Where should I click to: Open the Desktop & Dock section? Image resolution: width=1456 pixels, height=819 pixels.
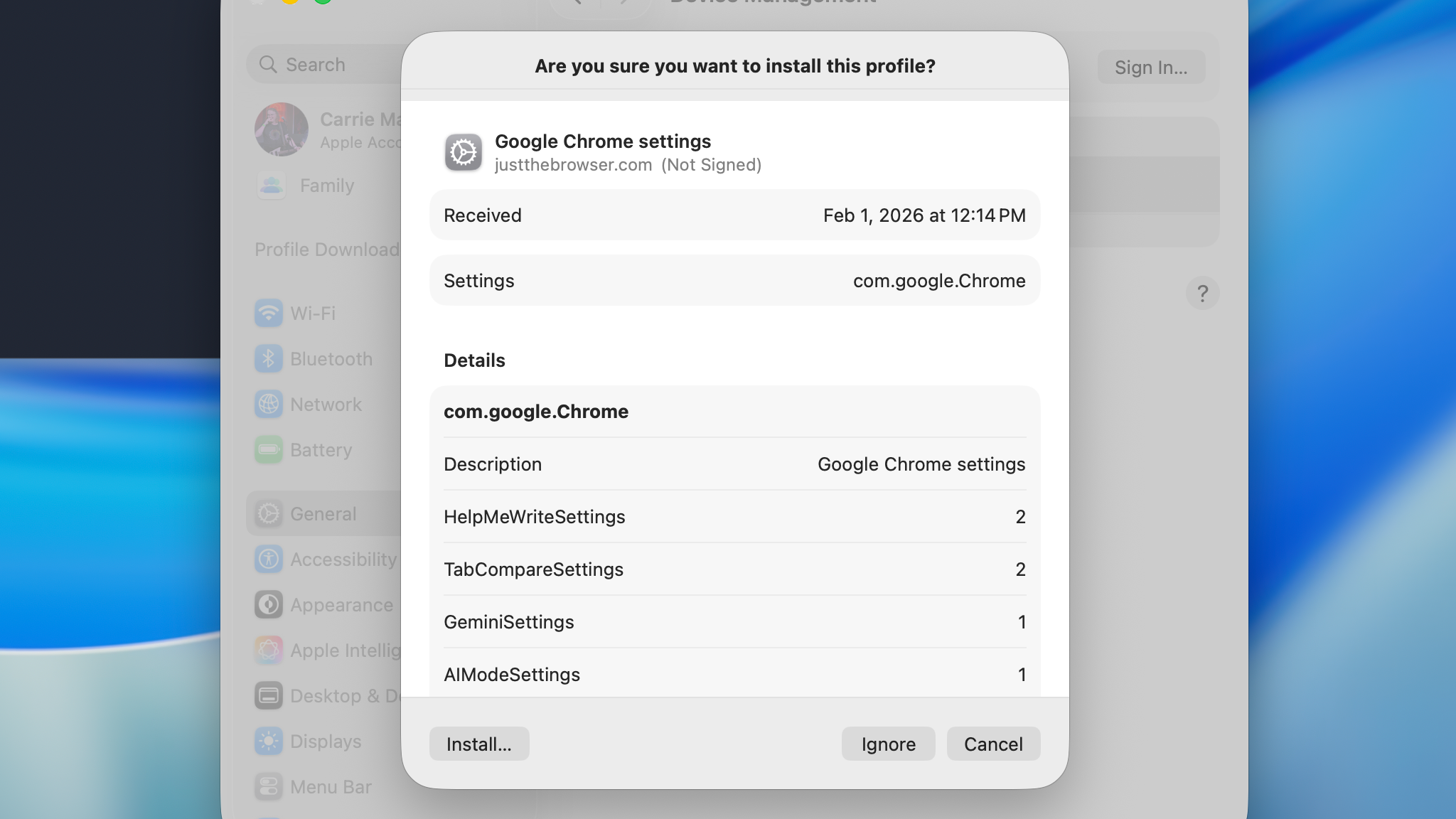click(268, 695)
